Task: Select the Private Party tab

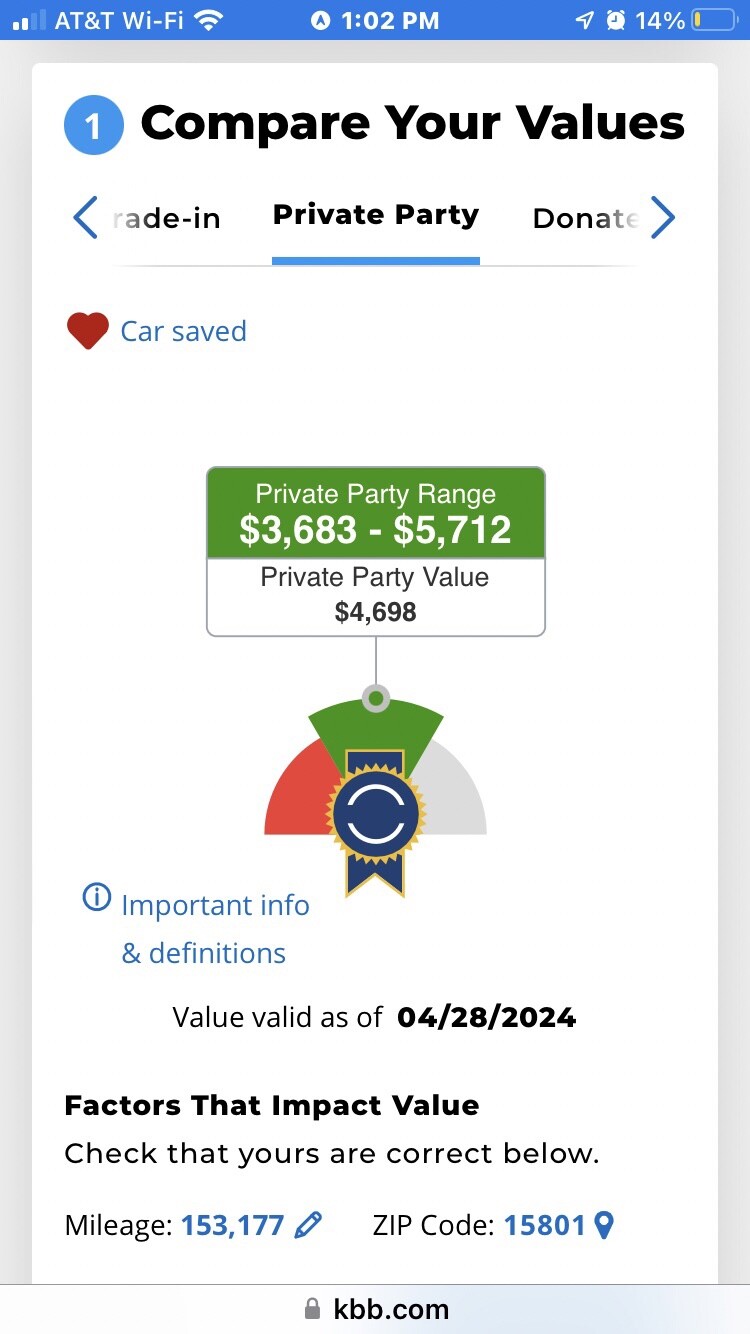Action: (376, 215)
